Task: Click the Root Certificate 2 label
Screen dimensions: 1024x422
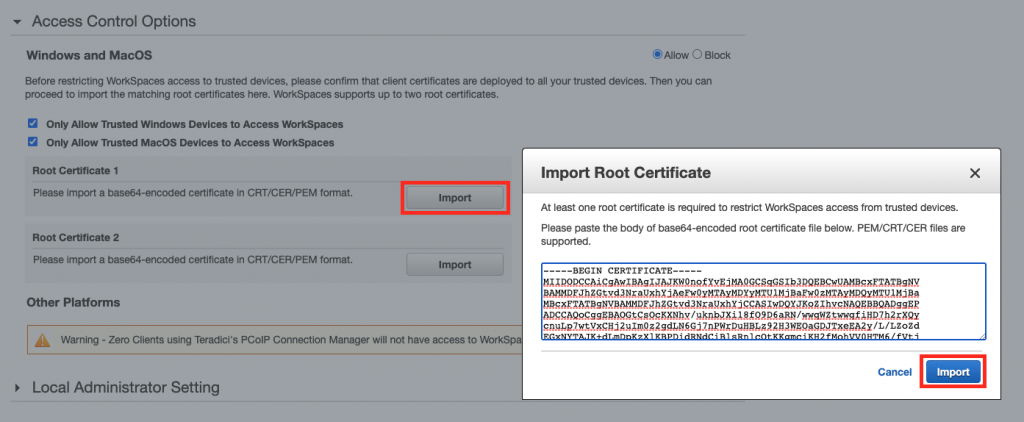Action: click(x=76, y=238)
